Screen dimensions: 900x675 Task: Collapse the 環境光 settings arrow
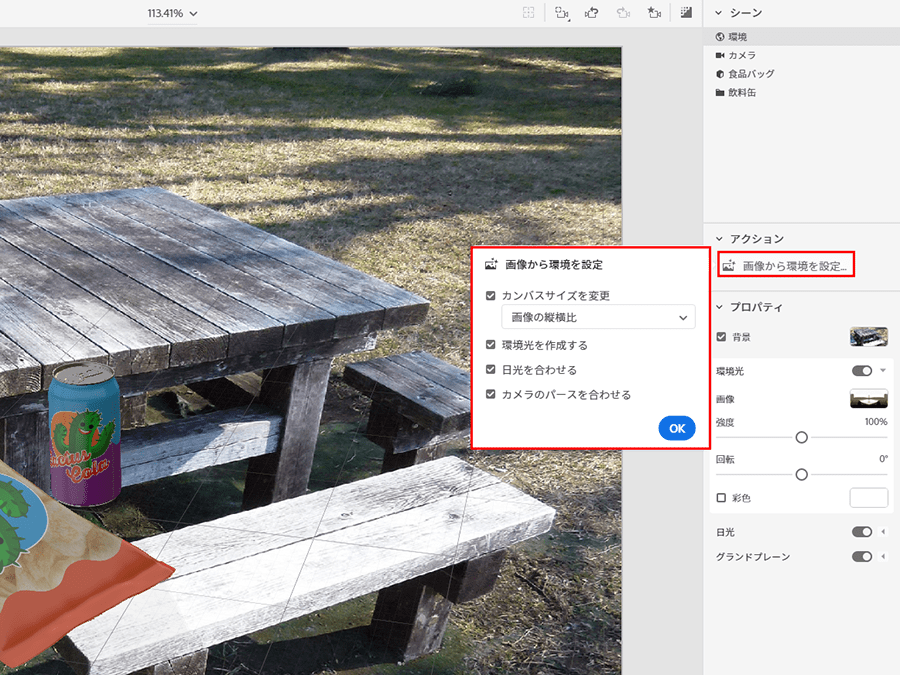[883, 370]
